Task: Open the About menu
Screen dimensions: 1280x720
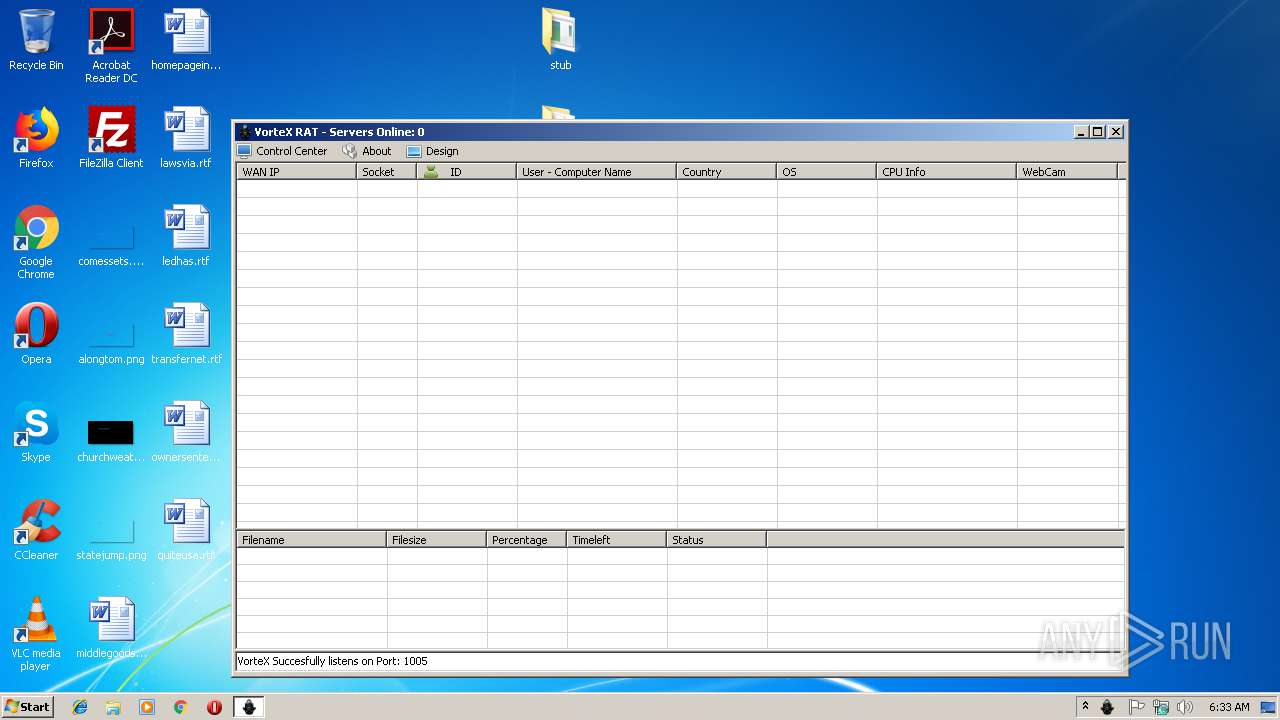Action: pos(367,151)
